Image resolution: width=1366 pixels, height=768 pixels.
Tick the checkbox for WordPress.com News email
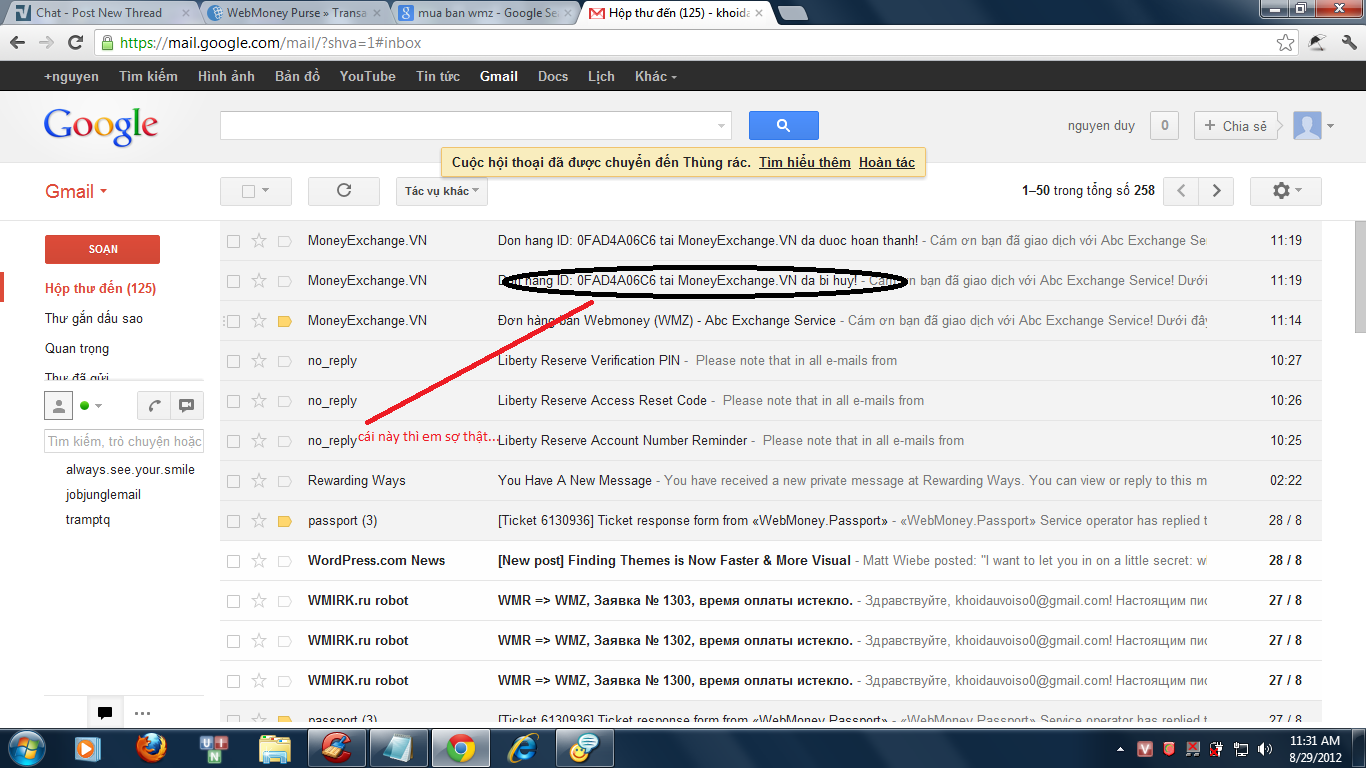[x=233, y=561]
